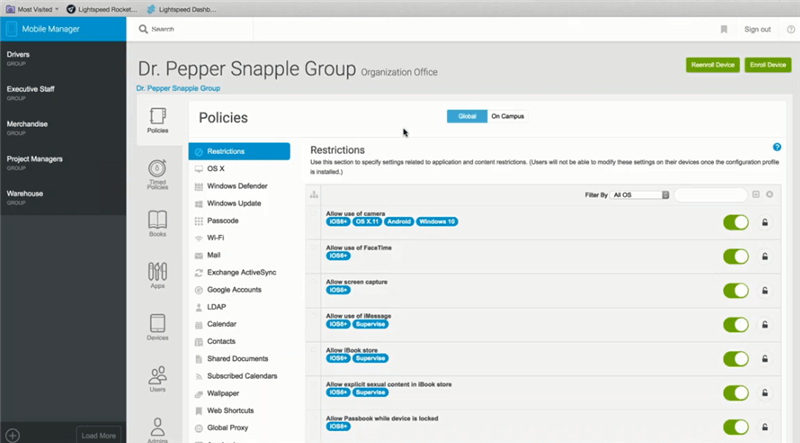Click the restrictions filter text box
Image resolution: width=800 pixels, height=443 pixels.
[710, 195]
